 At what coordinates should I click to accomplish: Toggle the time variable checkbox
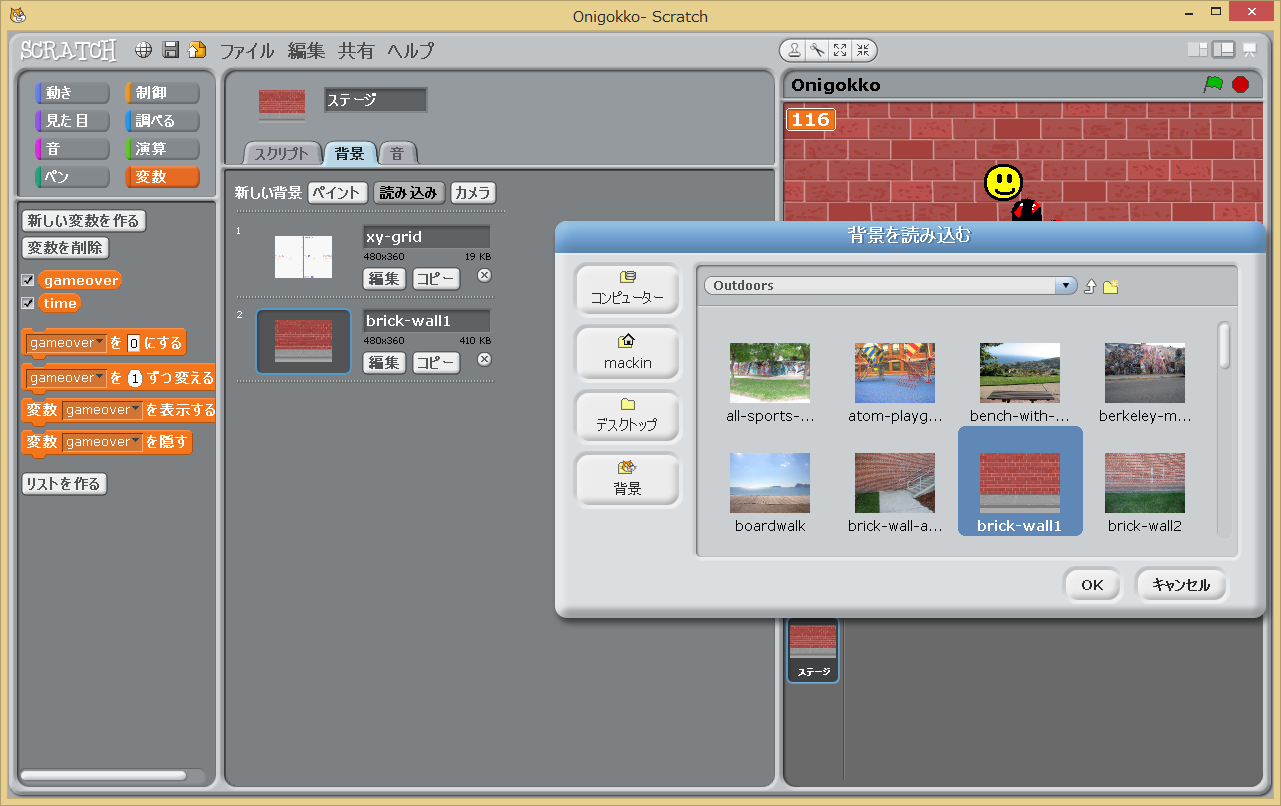28,303
